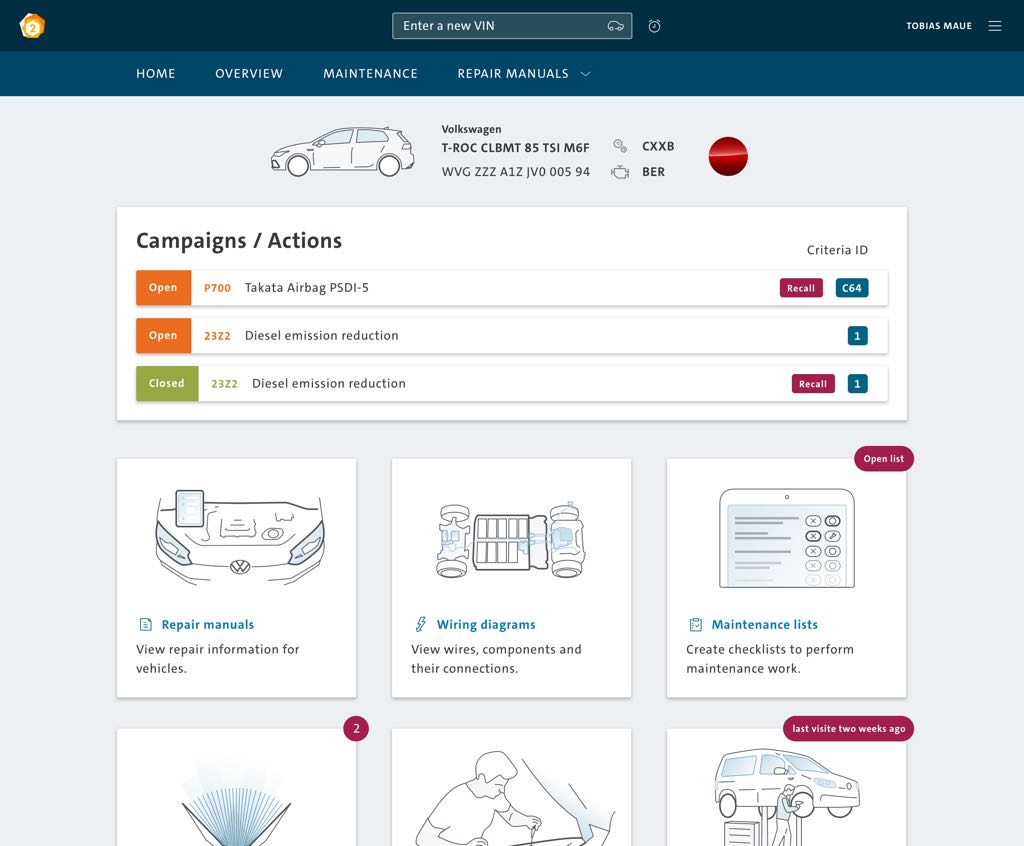Open the MAINTENANCE tab
Screen dimensions: 1024x846
(370, 74)
